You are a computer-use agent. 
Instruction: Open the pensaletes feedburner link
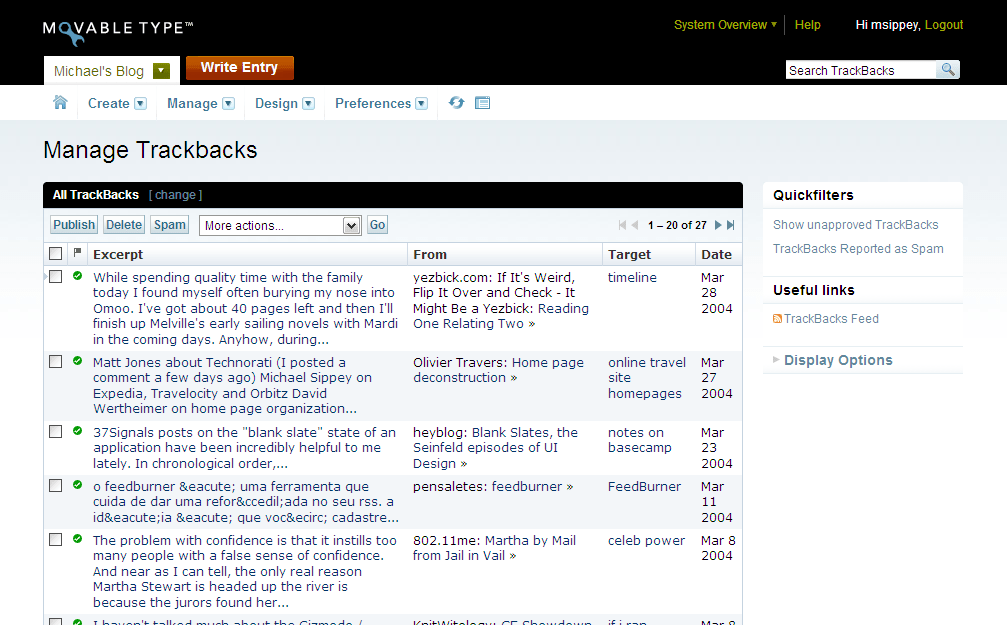tap(493, 486)
